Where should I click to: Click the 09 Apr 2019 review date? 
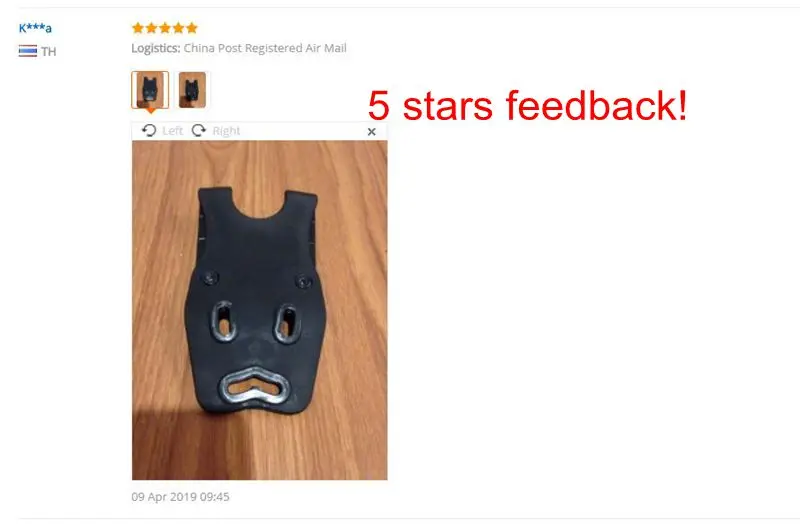tap(180, 496)
